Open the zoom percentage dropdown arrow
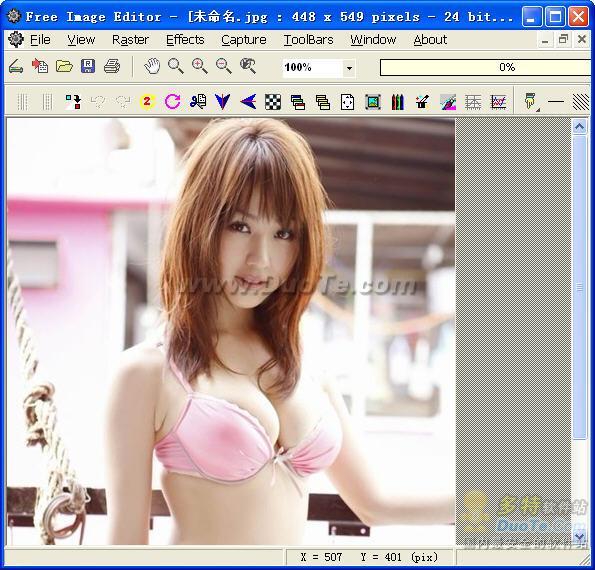Viewport: 595px width, 570px height. coord(349,68)
